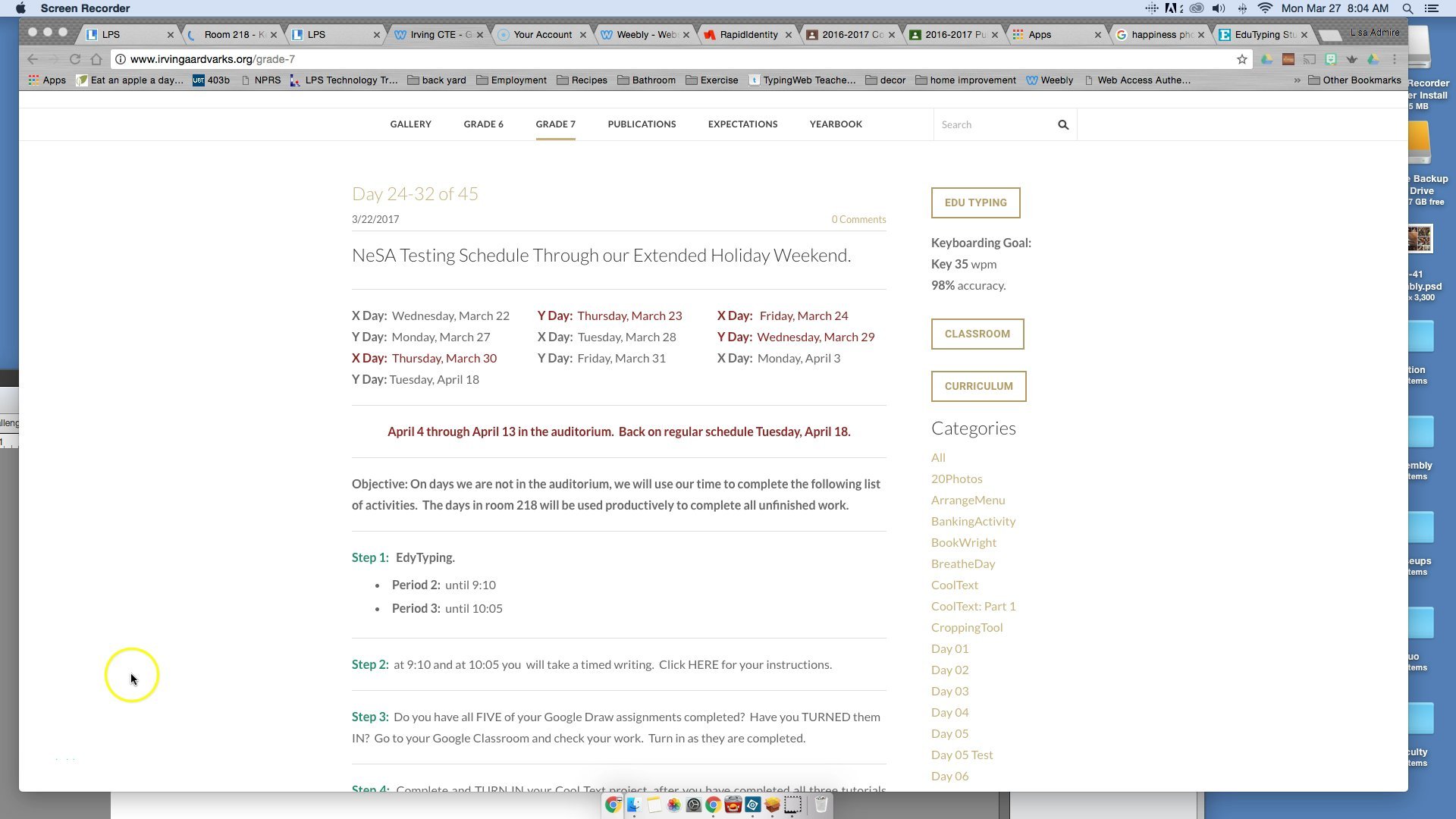Click the Cast extension icon

(1309, 59)
